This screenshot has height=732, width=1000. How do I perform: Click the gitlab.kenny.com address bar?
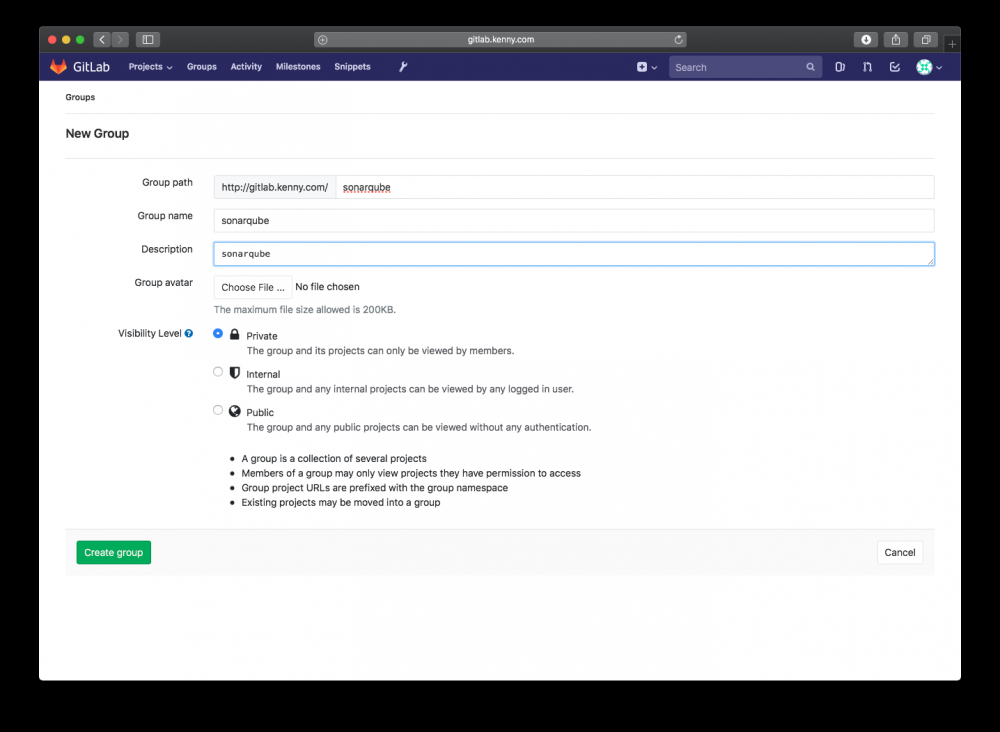coord(500,40)
